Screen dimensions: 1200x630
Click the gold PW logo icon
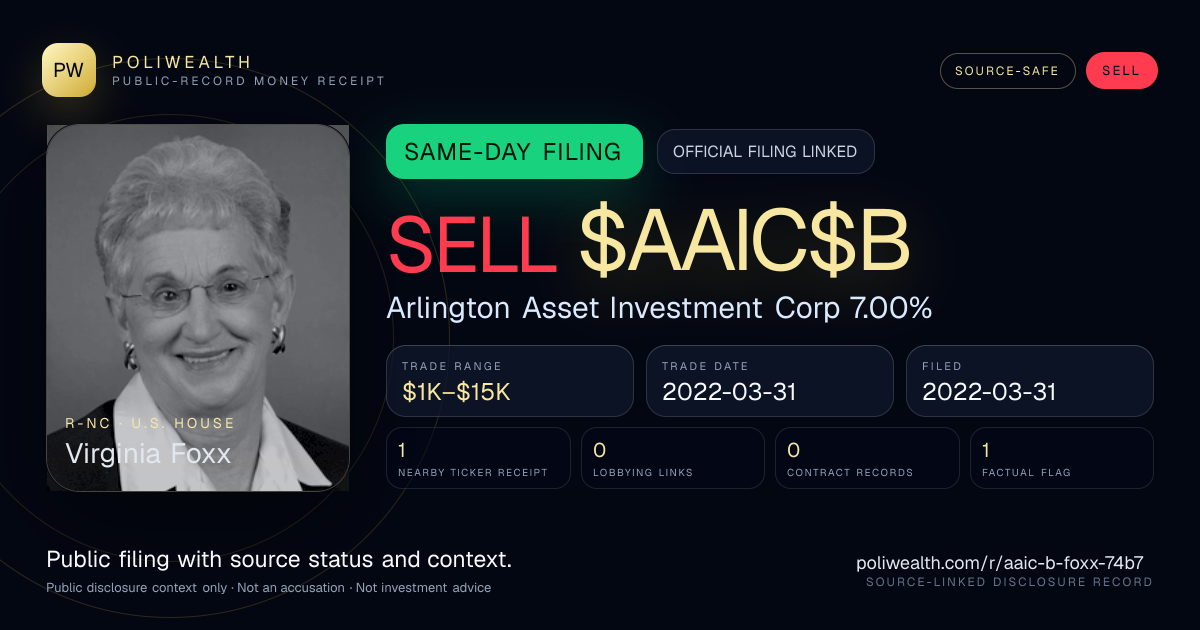[69, 70]
